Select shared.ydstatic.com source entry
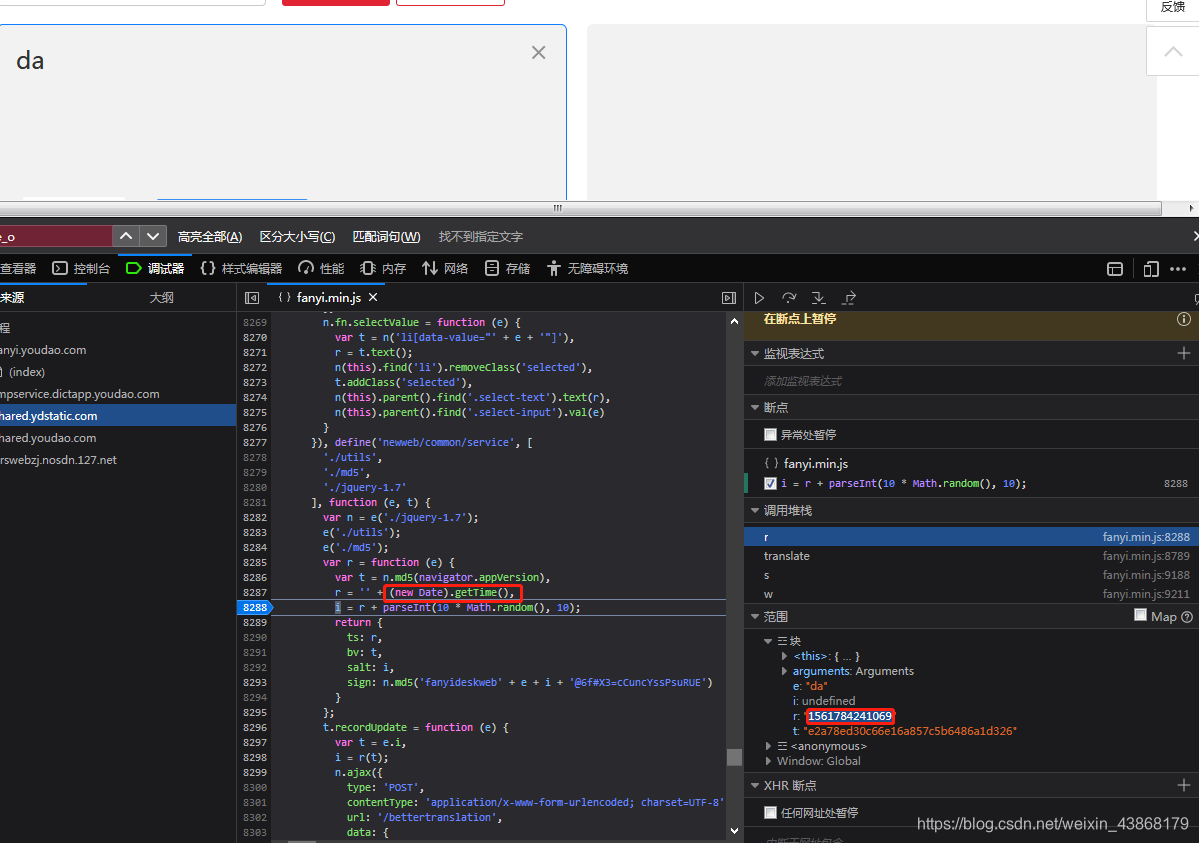Screen dimensions: 1199x843 (x=118, y=416)
